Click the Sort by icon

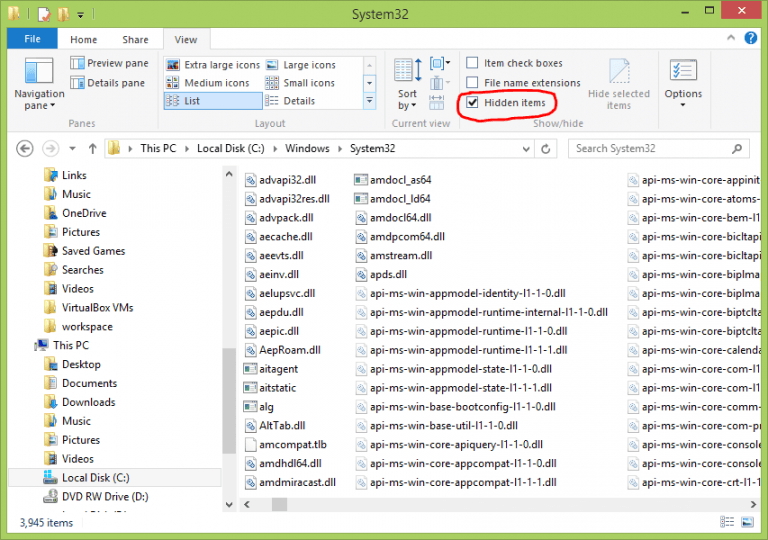pyautogui.click(x=407, y=82)
